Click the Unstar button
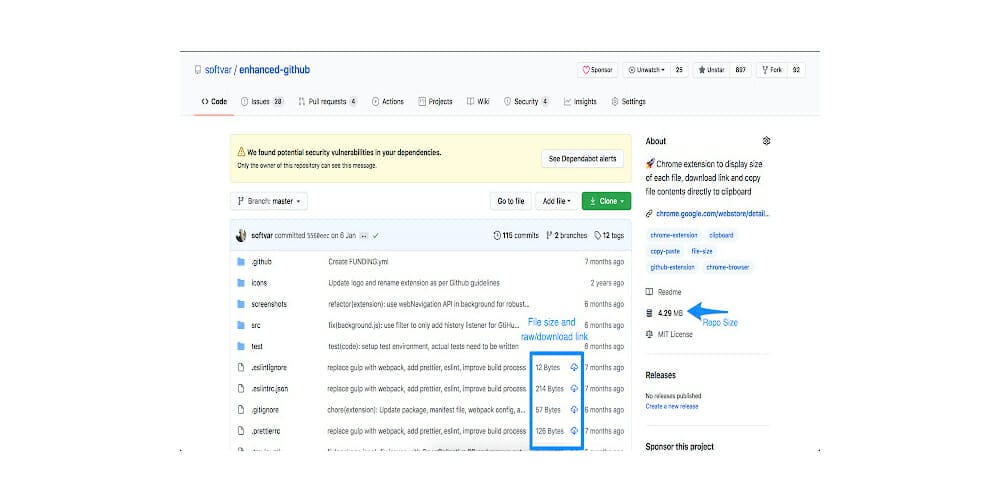The width and height of the screenshot is (1000, 500). 711,70
